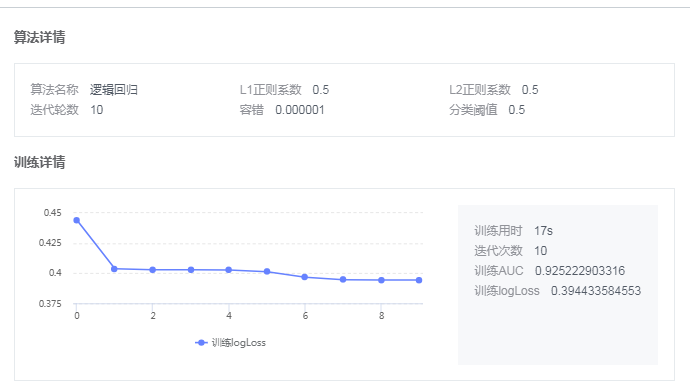690x390 pixels.
Task: Click the 训练logLoss value 0.394433584553
Action: point(596,291)
